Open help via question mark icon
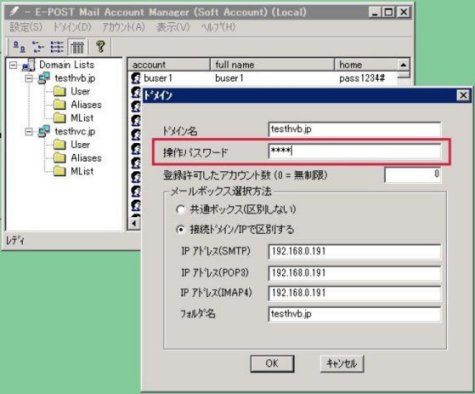Viewport: 475px width, 394px height. 101,47
